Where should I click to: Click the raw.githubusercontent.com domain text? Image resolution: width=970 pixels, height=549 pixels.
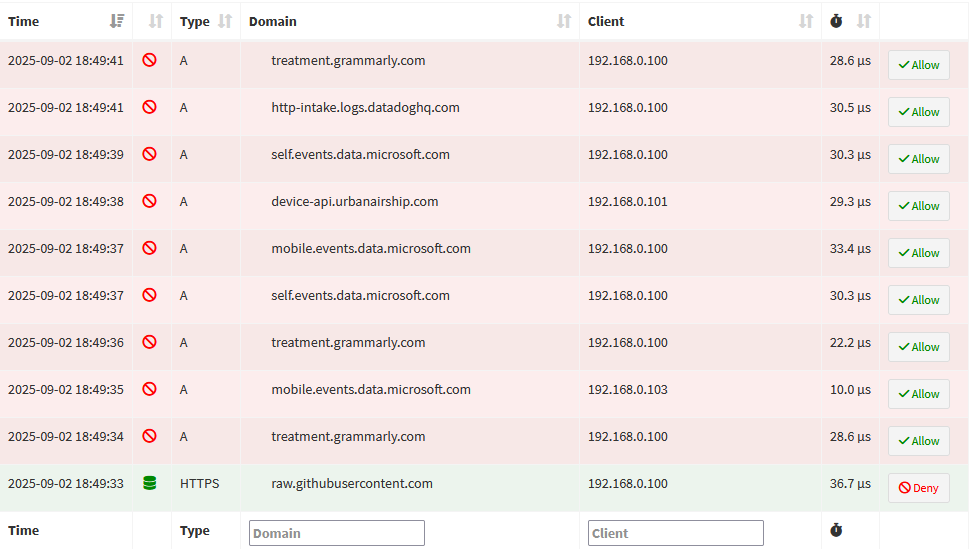coord(352,483)
